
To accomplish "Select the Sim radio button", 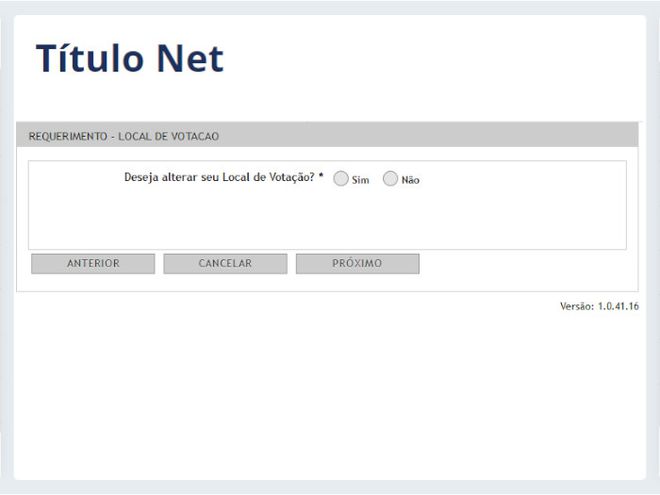I will pos(341,178).
